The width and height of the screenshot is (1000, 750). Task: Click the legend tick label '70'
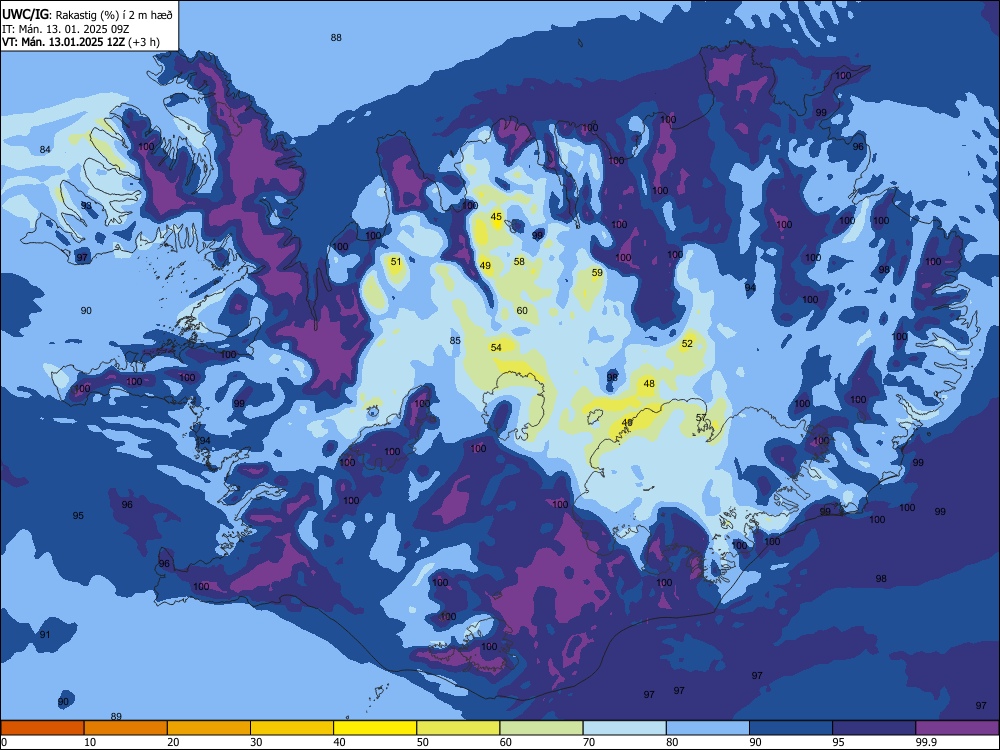589,742
